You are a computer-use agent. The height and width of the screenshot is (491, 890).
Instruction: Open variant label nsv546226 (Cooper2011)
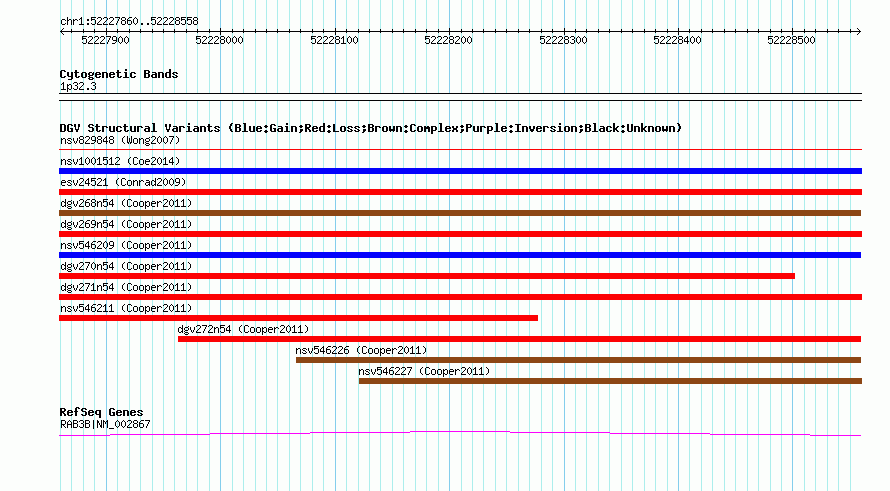[361, 350]
